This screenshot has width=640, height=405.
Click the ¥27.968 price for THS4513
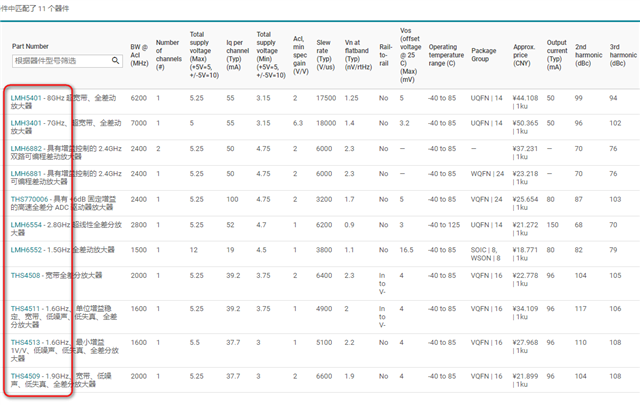[x=525, y=343]
